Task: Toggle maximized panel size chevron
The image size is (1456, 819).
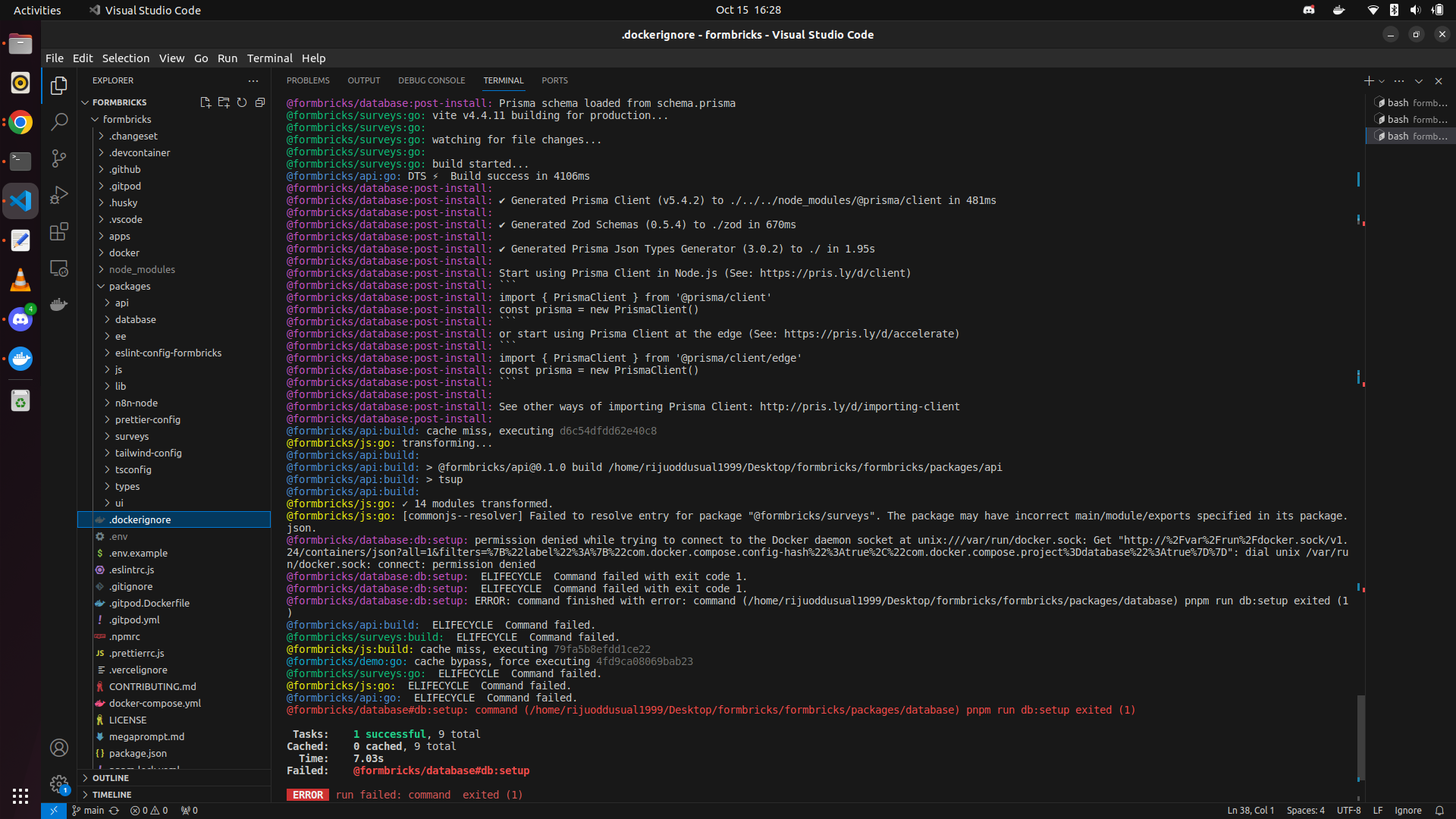Action: [1419, 80]
